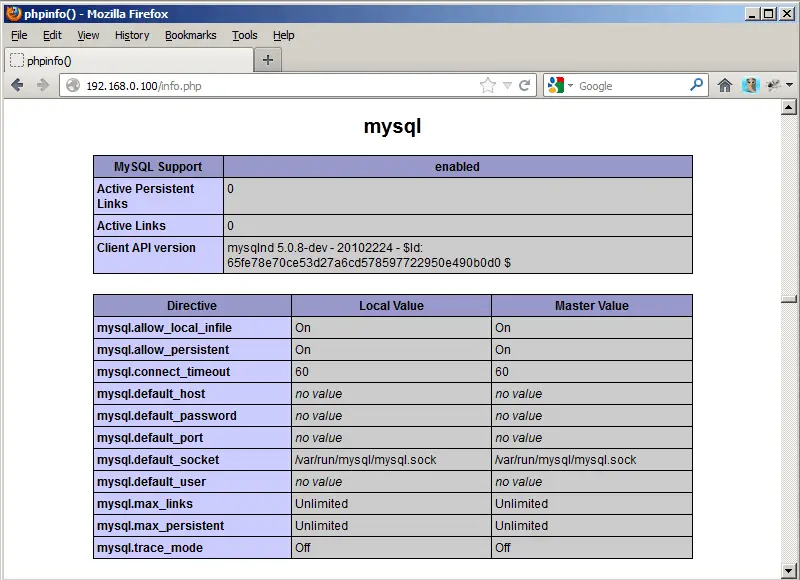Click the Google search engine icon
The width and height of the screenshot is (800, 580).
556,85
